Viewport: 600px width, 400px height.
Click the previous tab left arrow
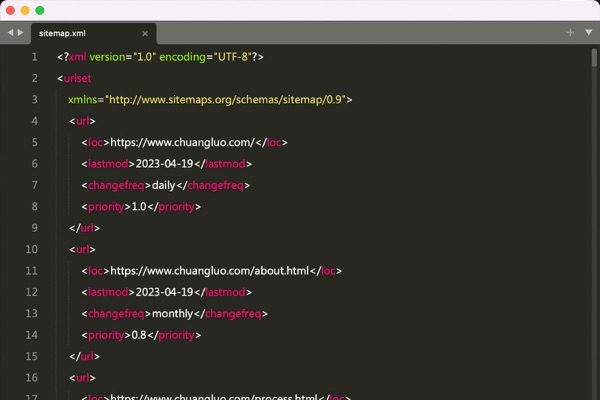click(10, 33)
